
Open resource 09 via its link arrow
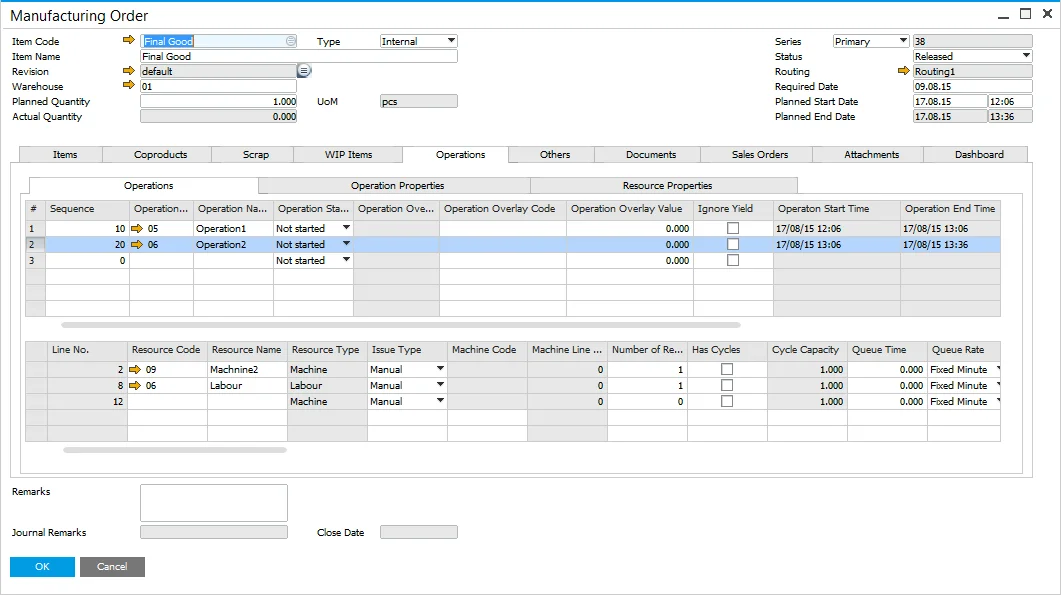coord(136,370)
